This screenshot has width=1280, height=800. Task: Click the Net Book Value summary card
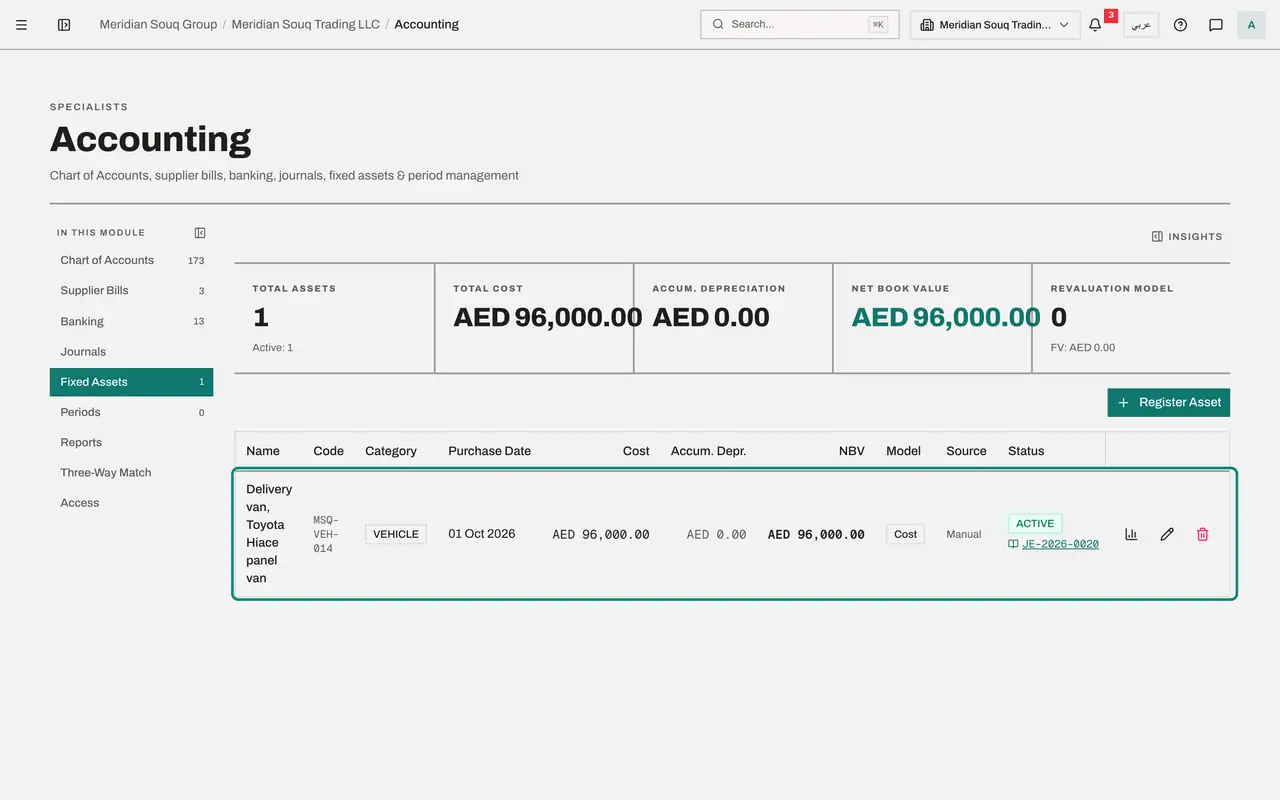click(932, 318)
